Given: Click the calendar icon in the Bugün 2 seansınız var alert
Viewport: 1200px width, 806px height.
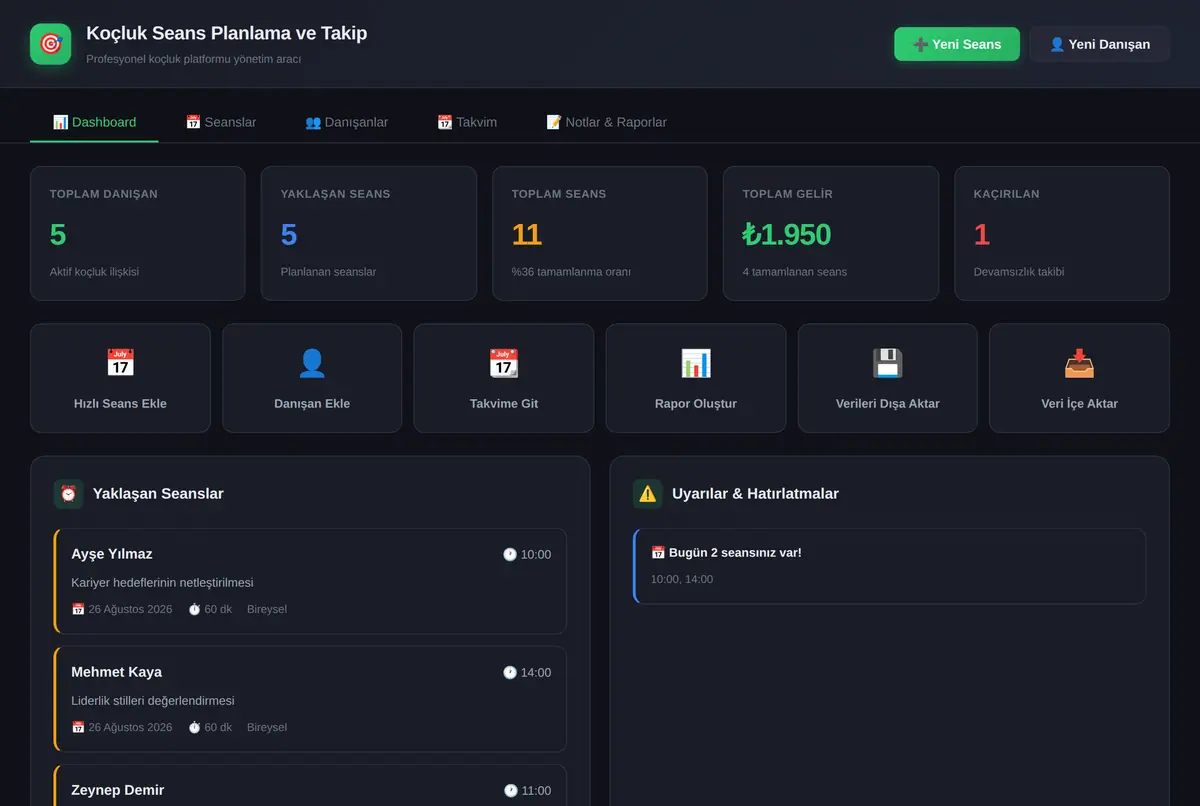Looking at the screenshot, I should coord(658,553).
